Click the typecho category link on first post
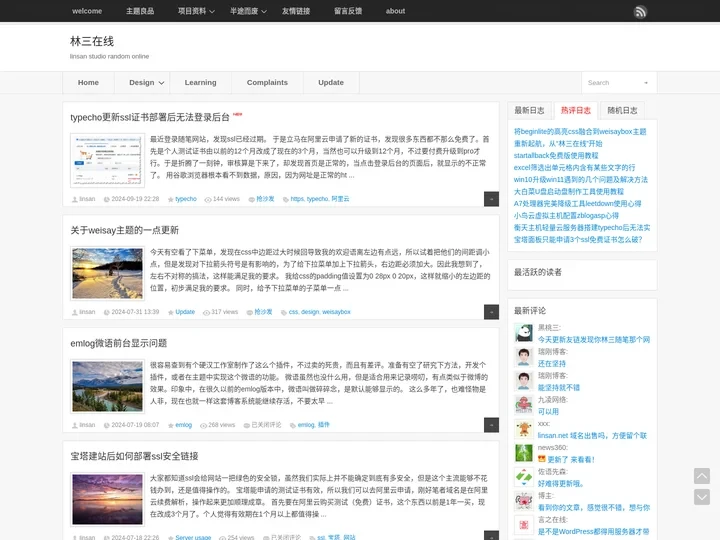Screen dimensions: 720x540 pyautogui.click(x=186, y=199)
